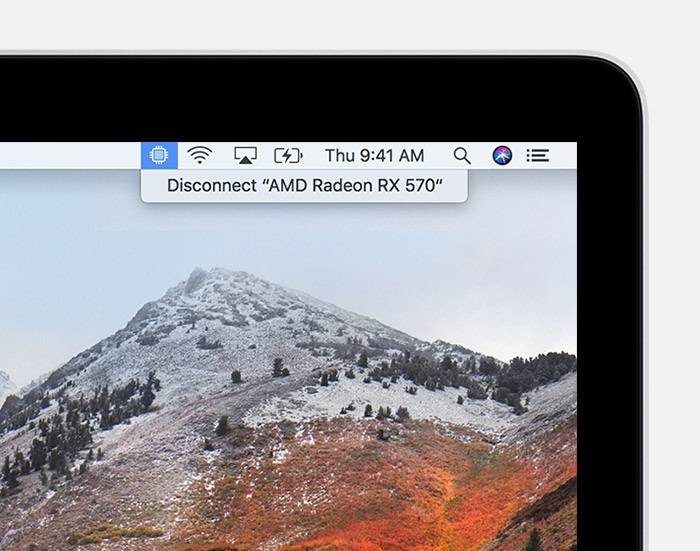Open the clock showing Thu 9:41 AM

click(x=375, y=155)
